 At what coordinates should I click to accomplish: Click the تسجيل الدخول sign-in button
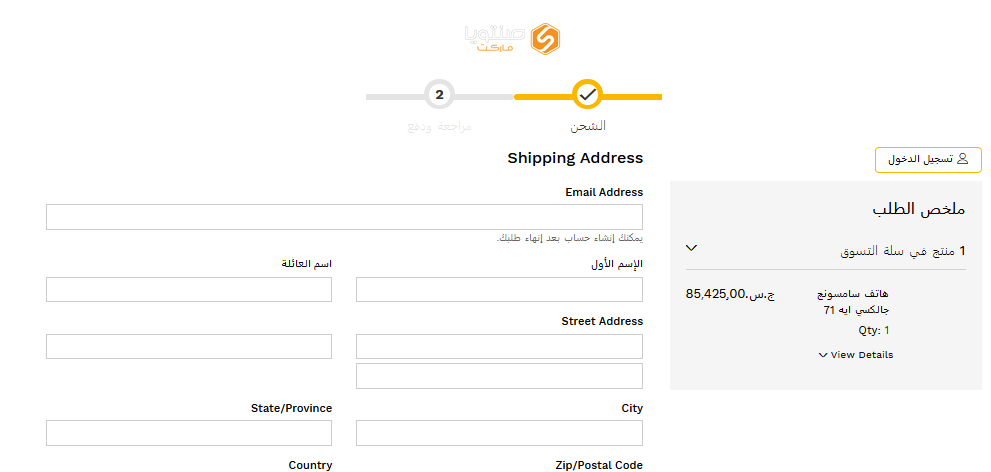tap(928, 160)
